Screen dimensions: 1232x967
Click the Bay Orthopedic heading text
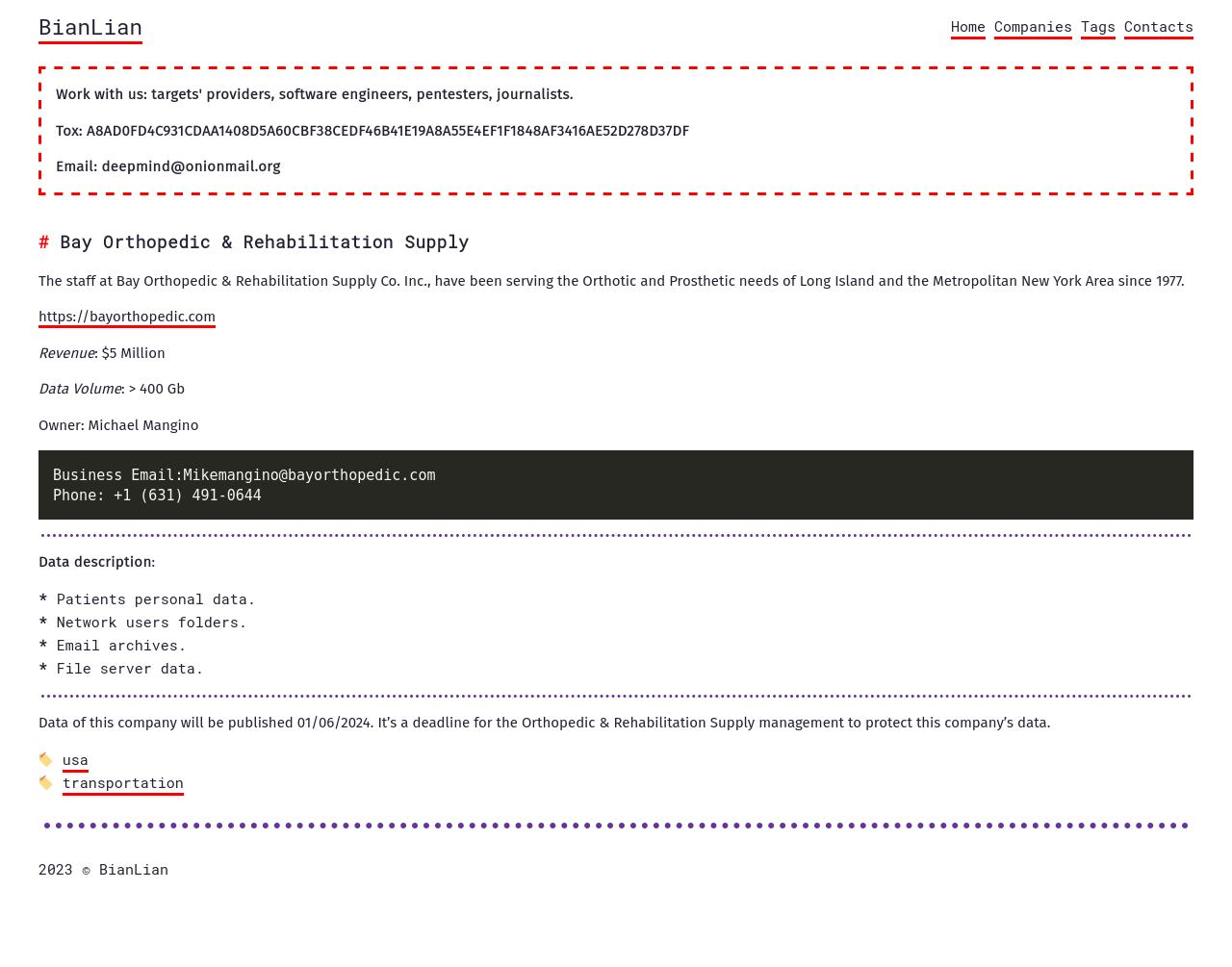(264, 242)
